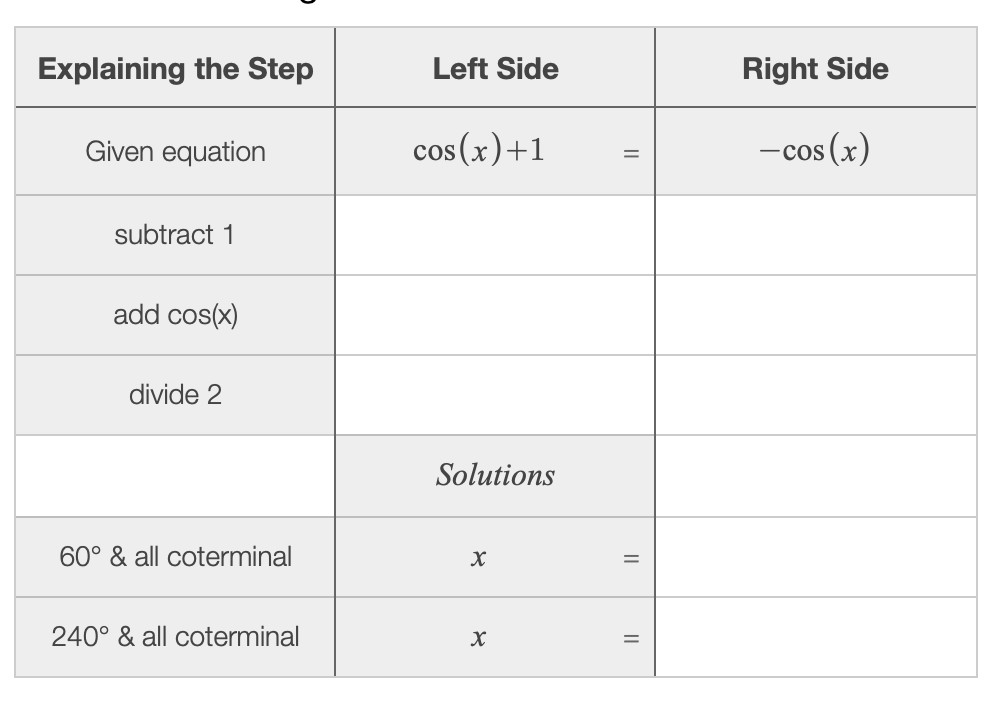
Task: Select the right side cell for add cos(x)
Action: (x=815, y=315)
